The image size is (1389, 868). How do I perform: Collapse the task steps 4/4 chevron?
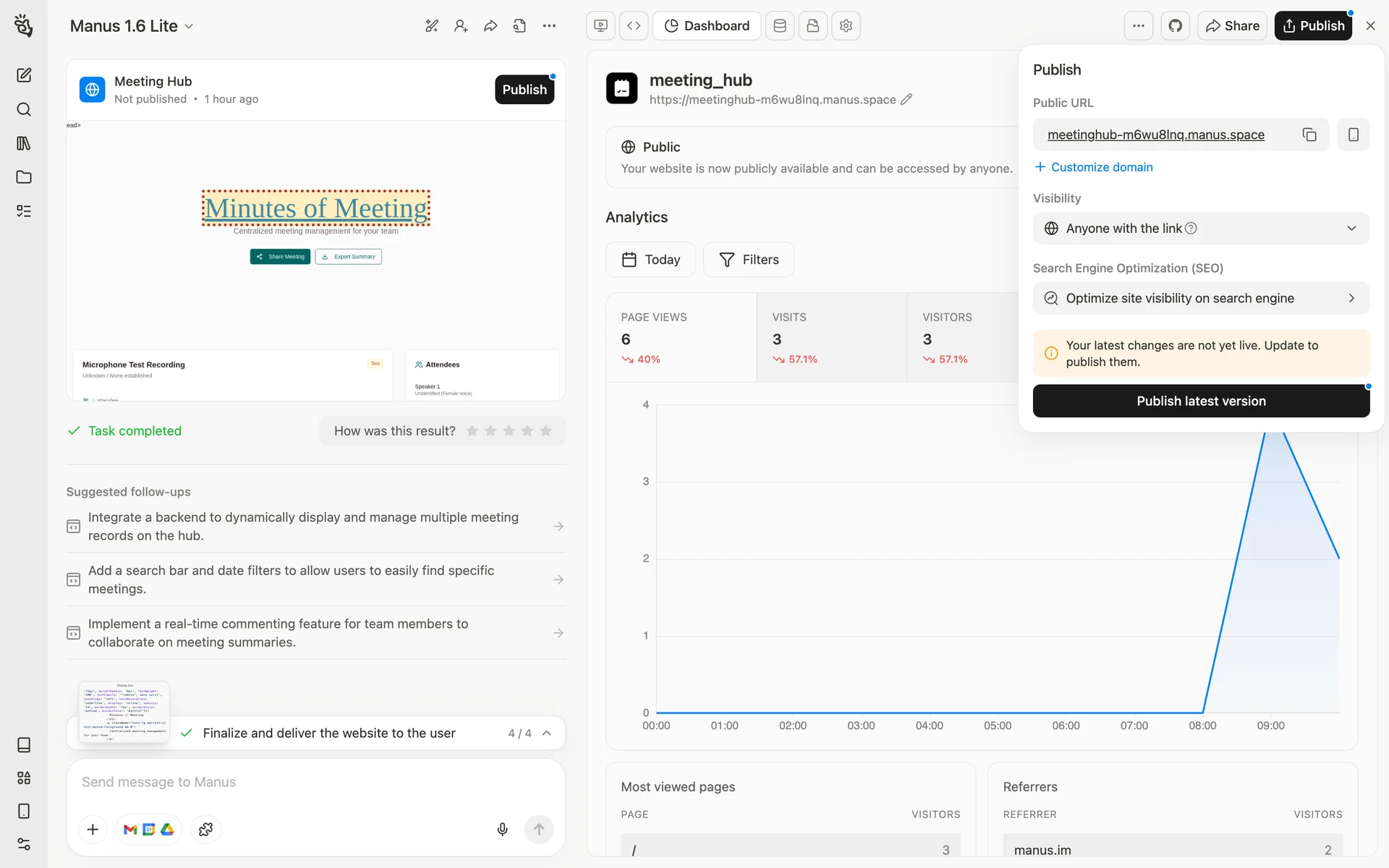547,733
